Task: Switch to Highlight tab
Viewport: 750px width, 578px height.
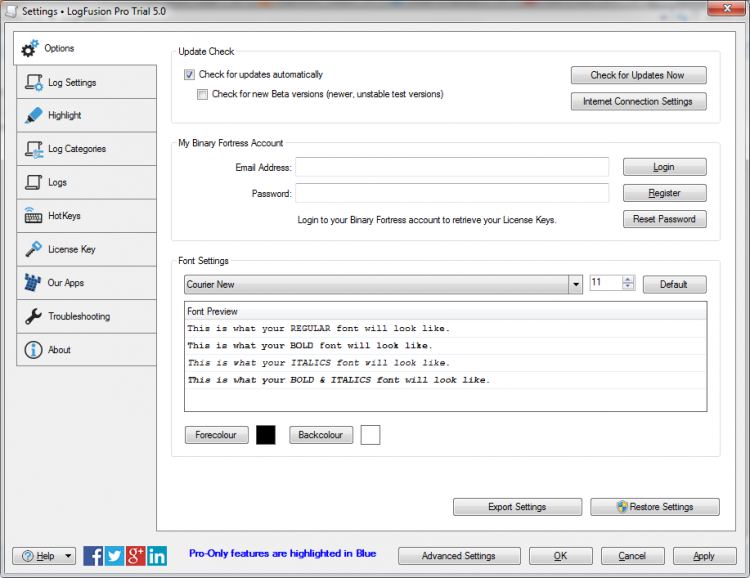Action: point(87,115)
